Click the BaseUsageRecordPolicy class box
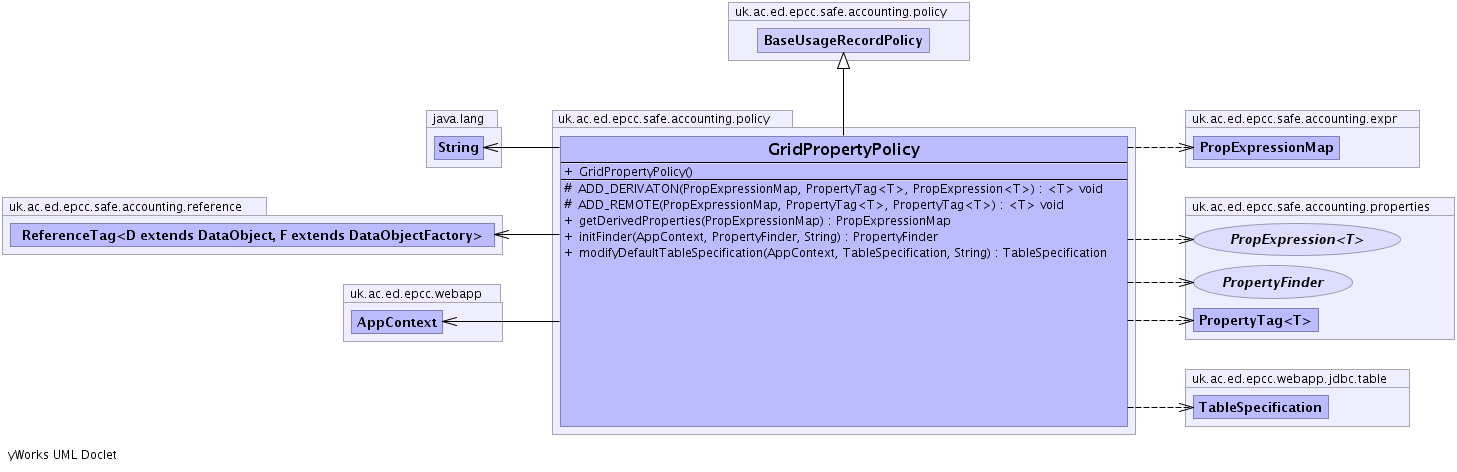 click(843, 41)
